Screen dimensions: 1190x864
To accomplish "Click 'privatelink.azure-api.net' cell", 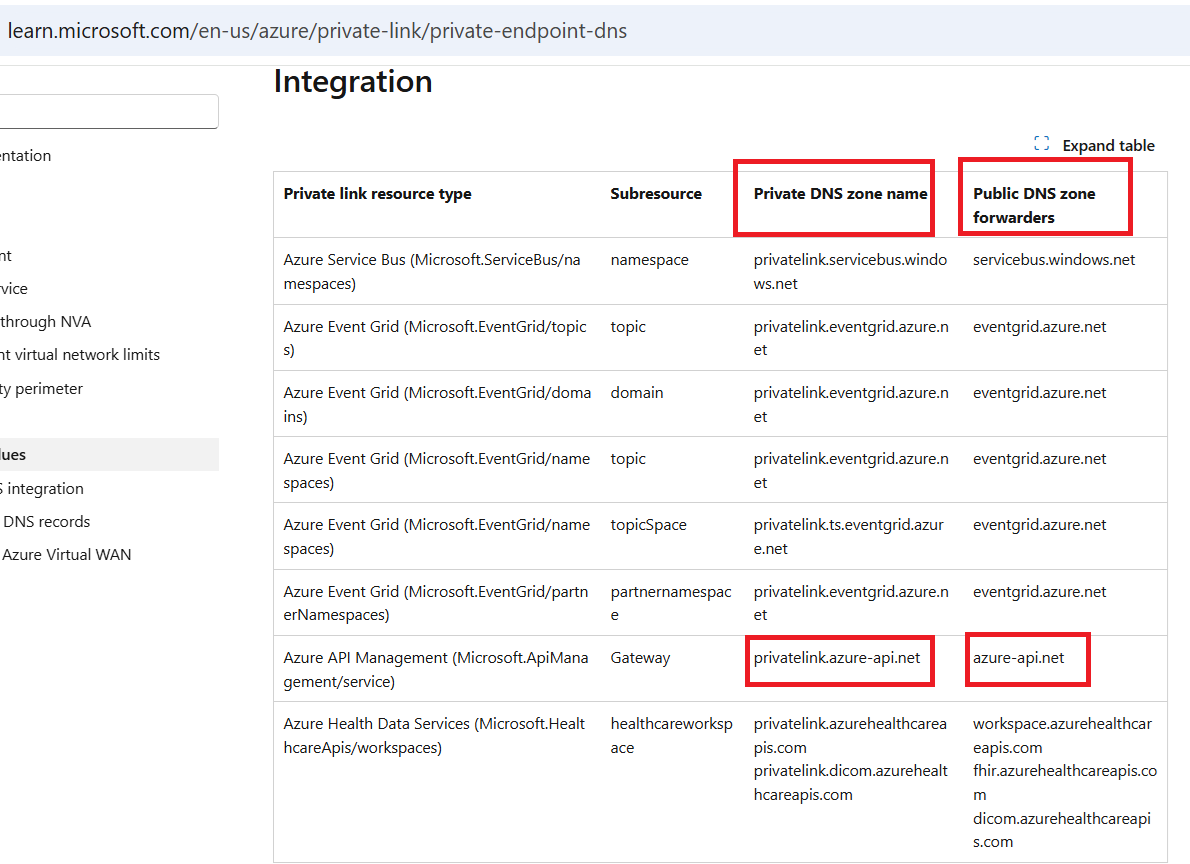I will click(836, 657).
